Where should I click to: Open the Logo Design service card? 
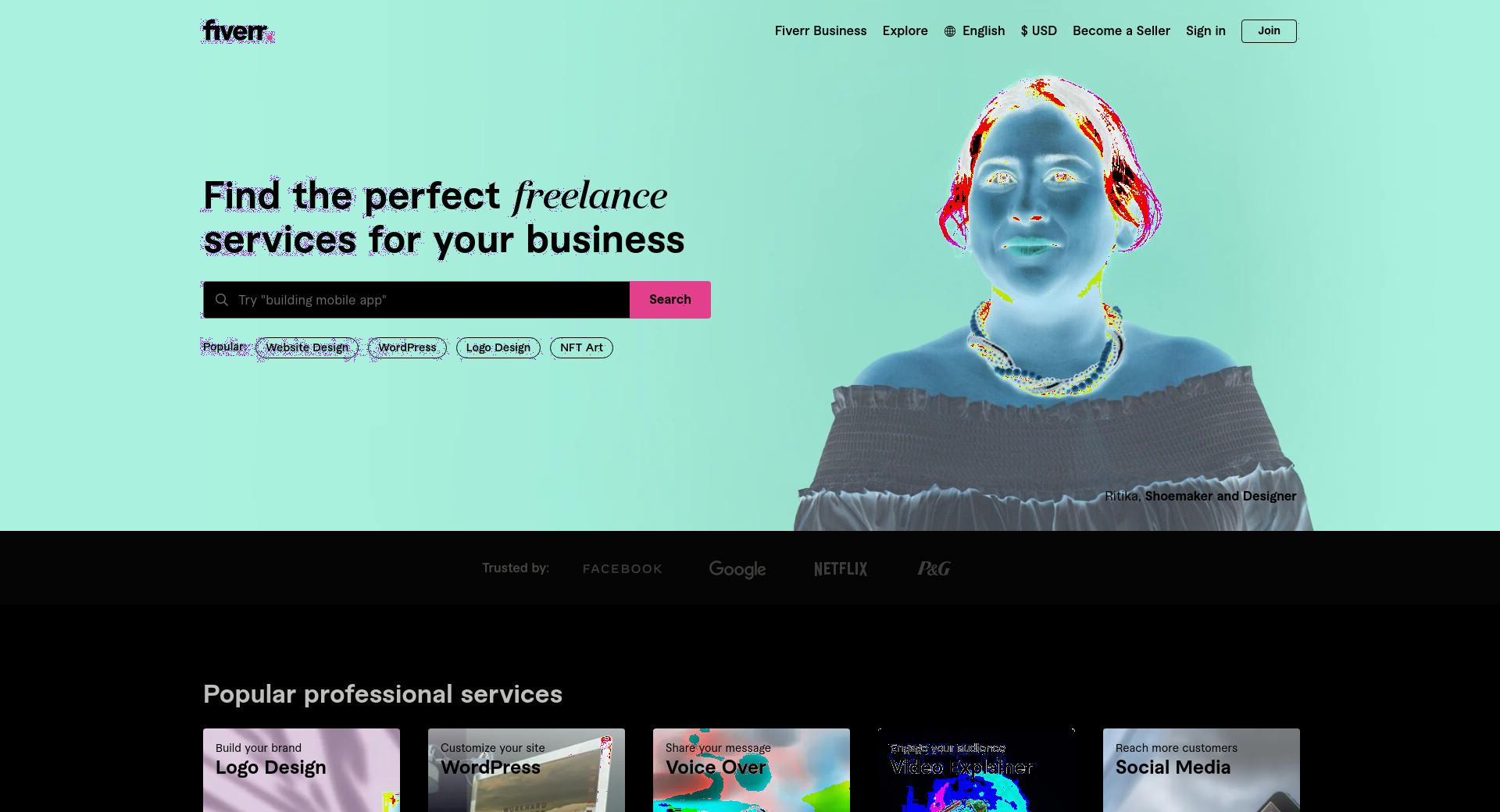[302, 770]
